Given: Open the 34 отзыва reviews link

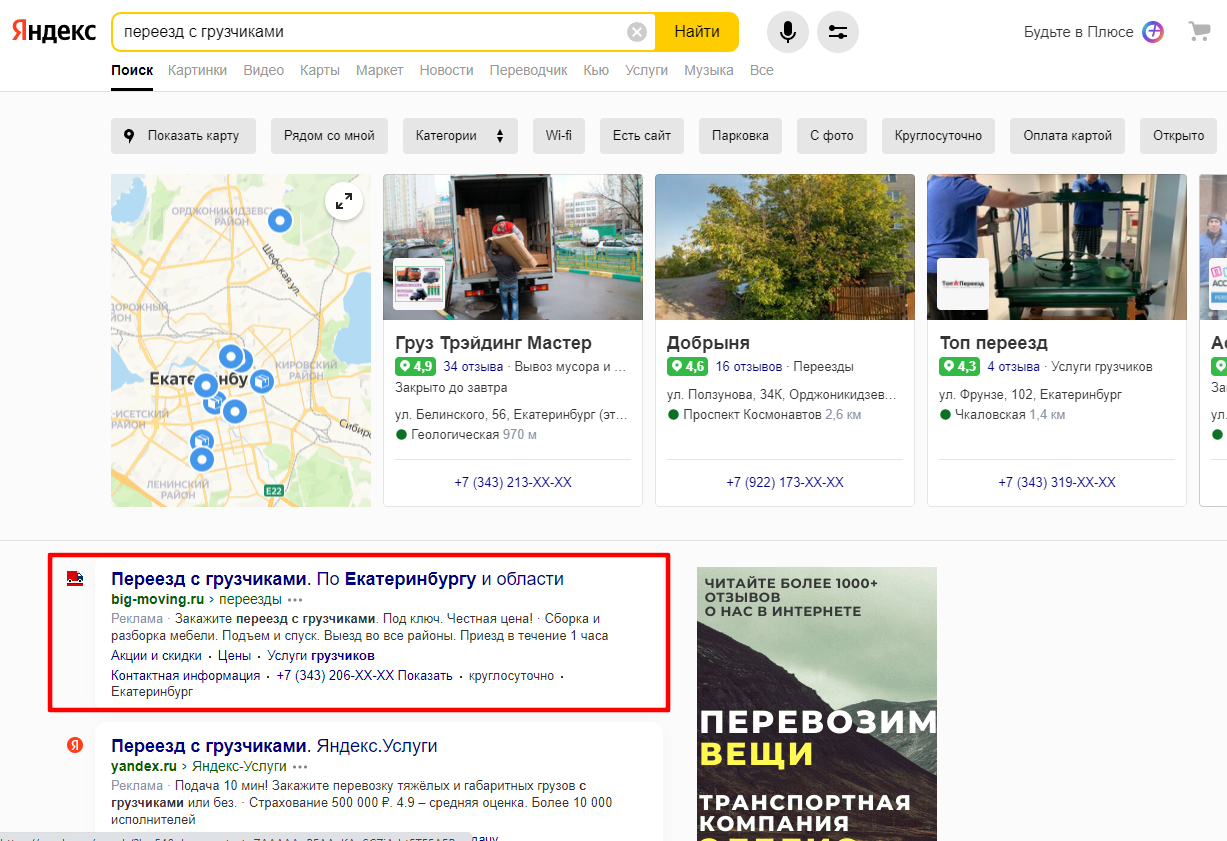Looking at the screenshot, I should click(x=472, y=367).
